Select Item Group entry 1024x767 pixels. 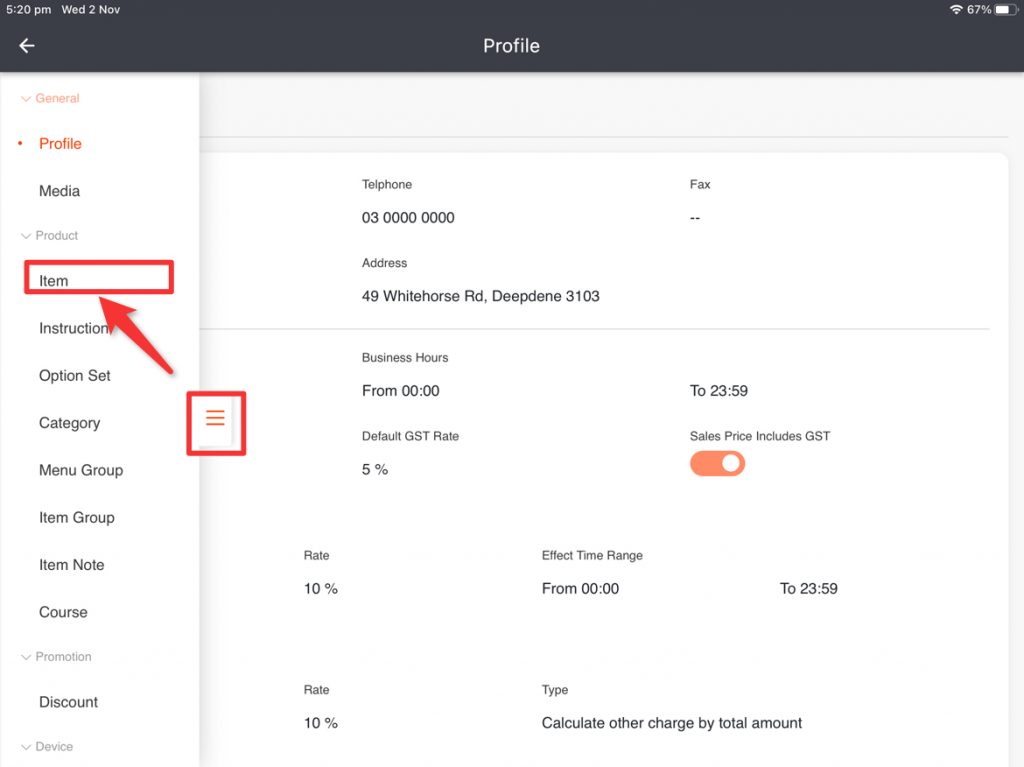(x=77, y=518)
